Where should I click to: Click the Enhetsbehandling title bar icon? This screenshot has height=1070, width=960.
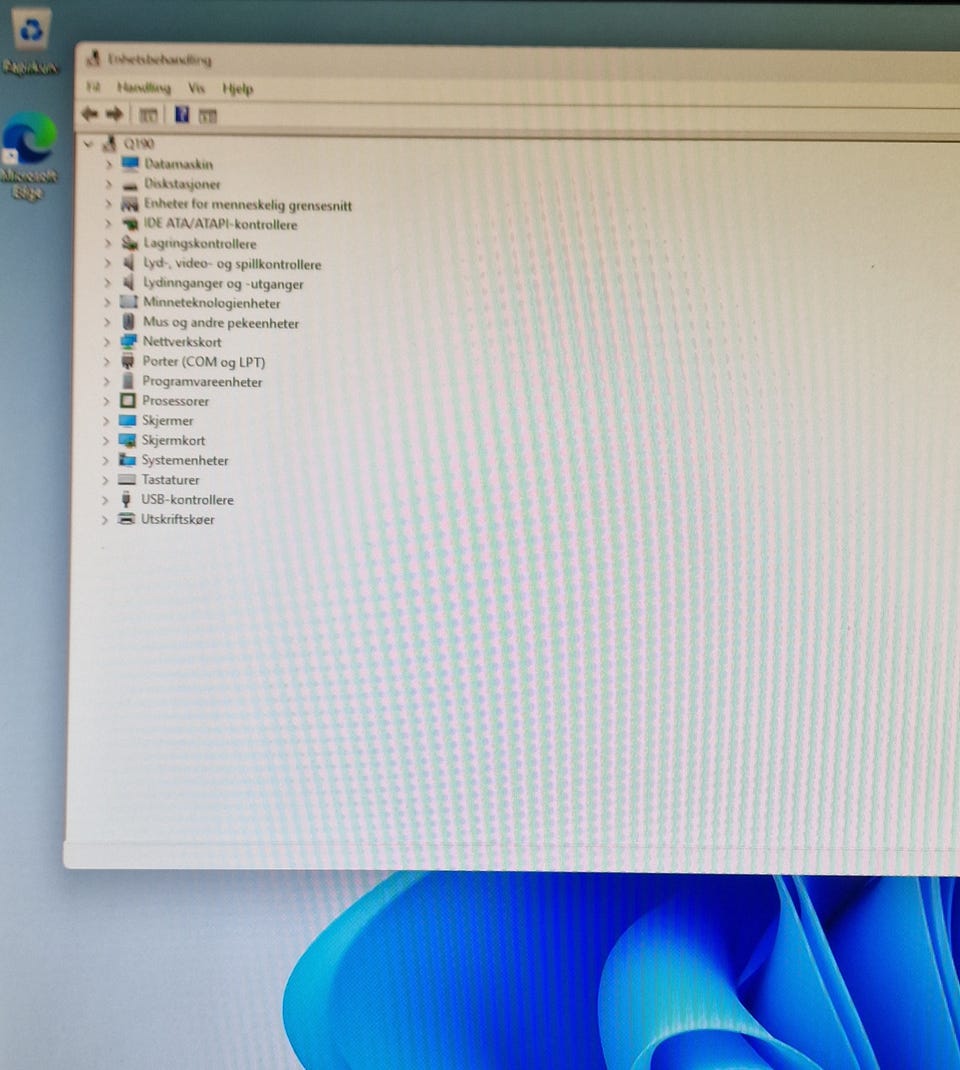pos(93,59)
